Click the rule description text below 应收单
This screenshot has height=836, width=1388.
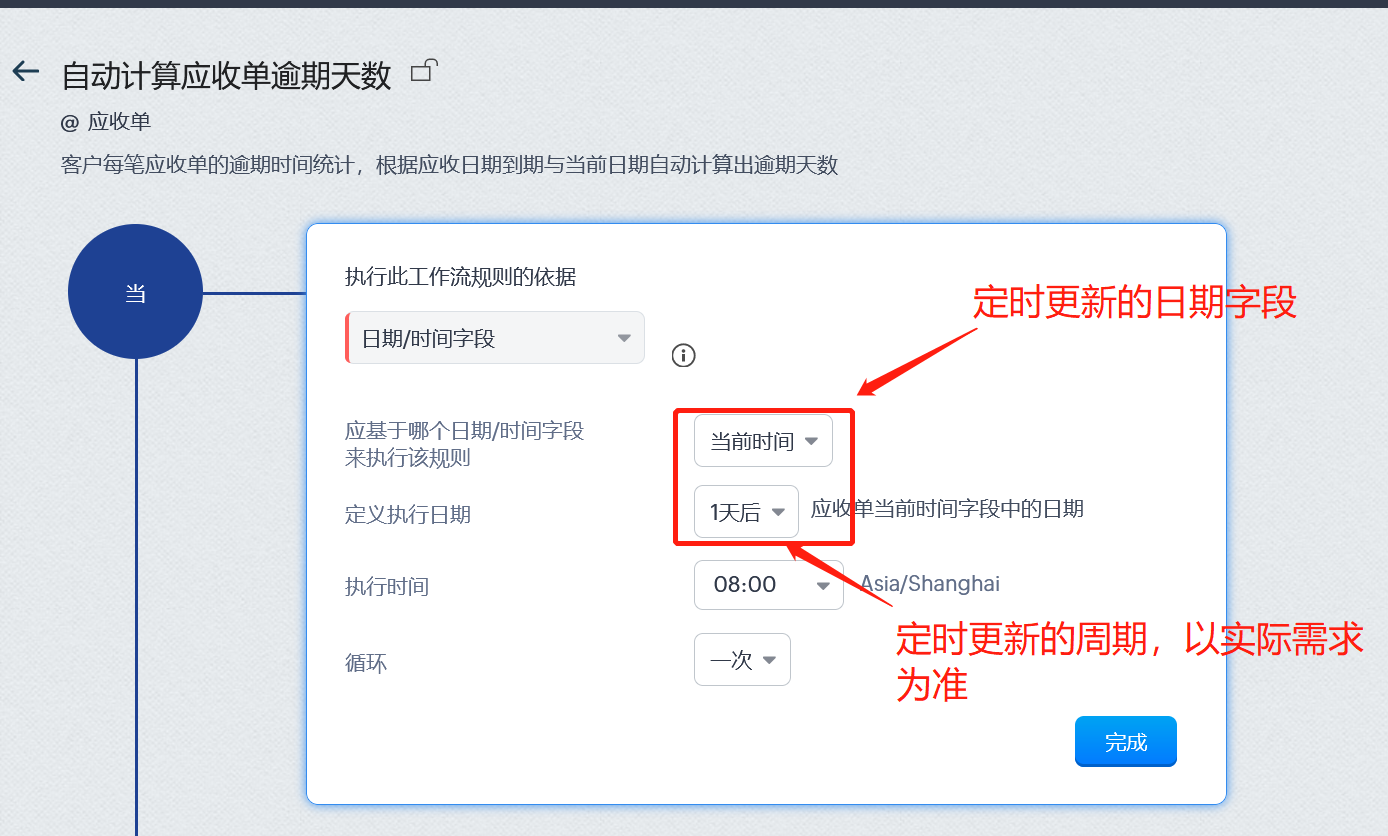click(450, 165)
